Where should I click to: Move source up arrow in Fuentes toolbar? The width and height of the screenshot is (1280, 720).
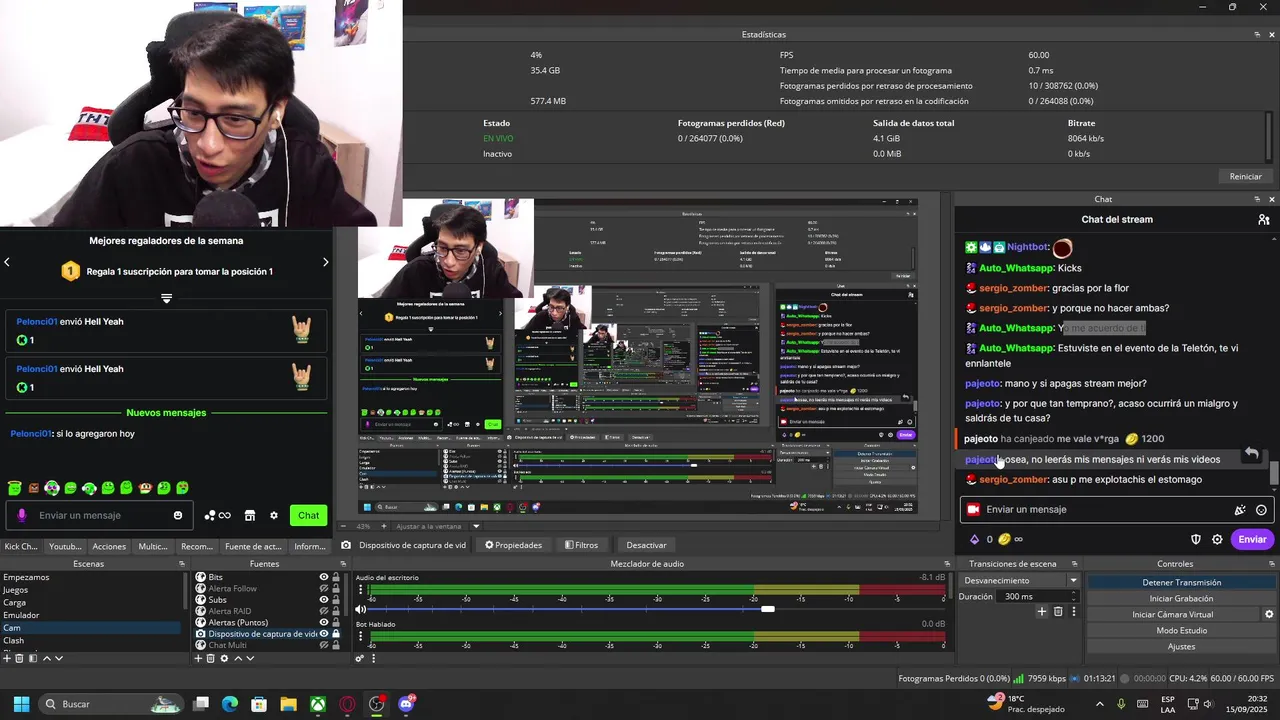[237, 658]
